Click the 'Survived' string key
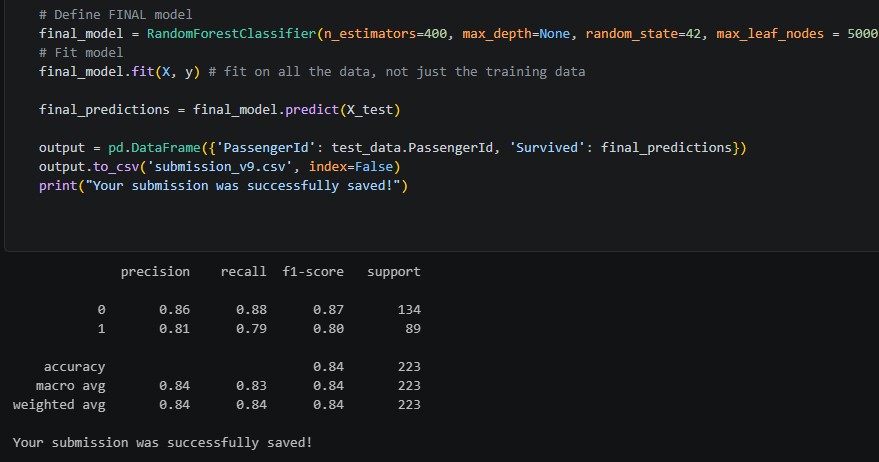The height and width of the screenshot is (462, 879). point(547,148)
